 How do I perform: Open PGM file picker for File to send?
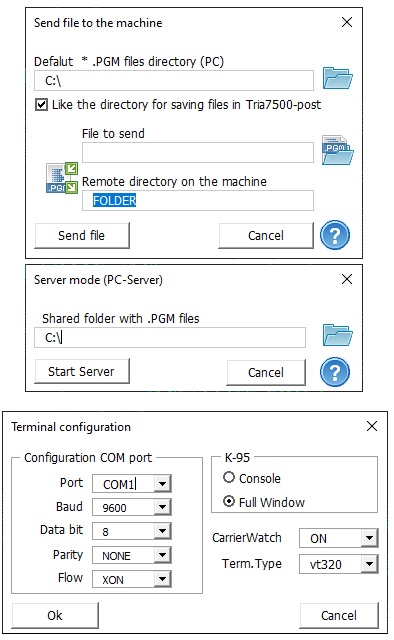coord(337,150)
